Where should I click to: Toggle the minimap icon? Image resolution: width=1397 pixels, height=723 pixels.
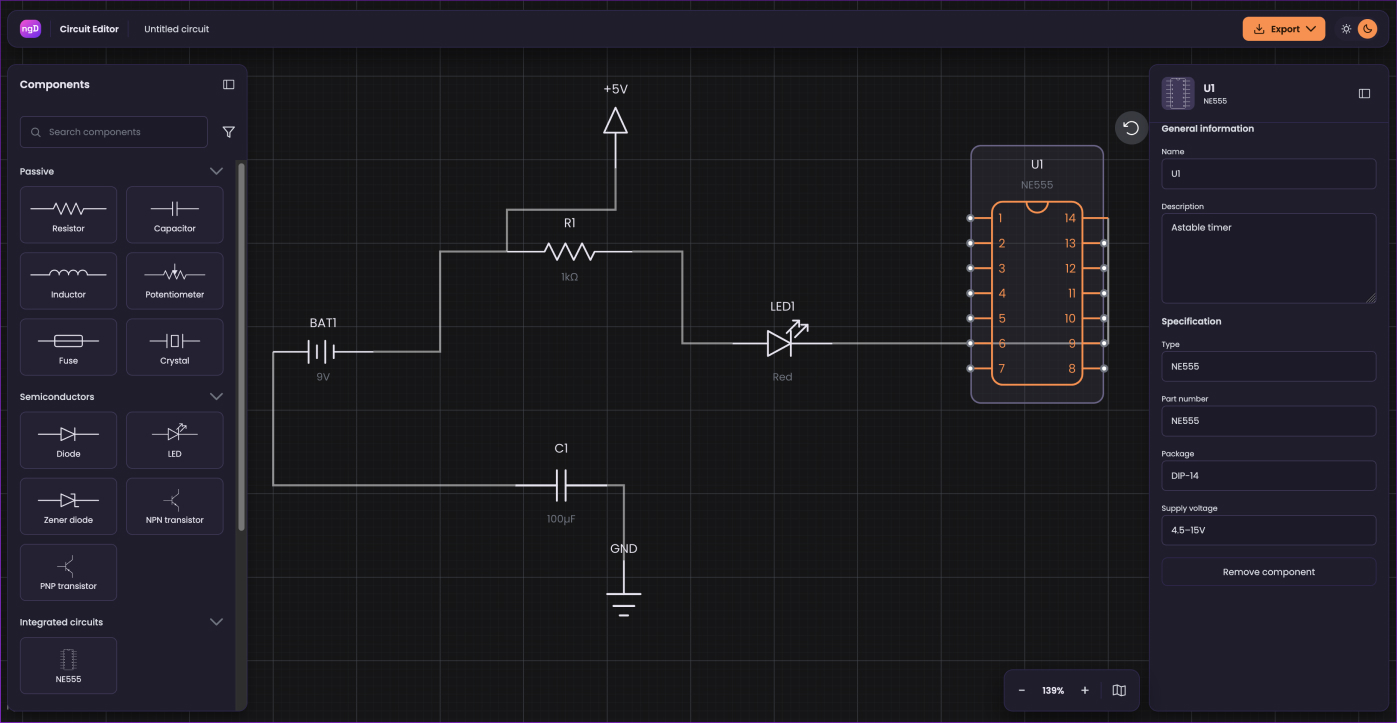pos(1119,690)
